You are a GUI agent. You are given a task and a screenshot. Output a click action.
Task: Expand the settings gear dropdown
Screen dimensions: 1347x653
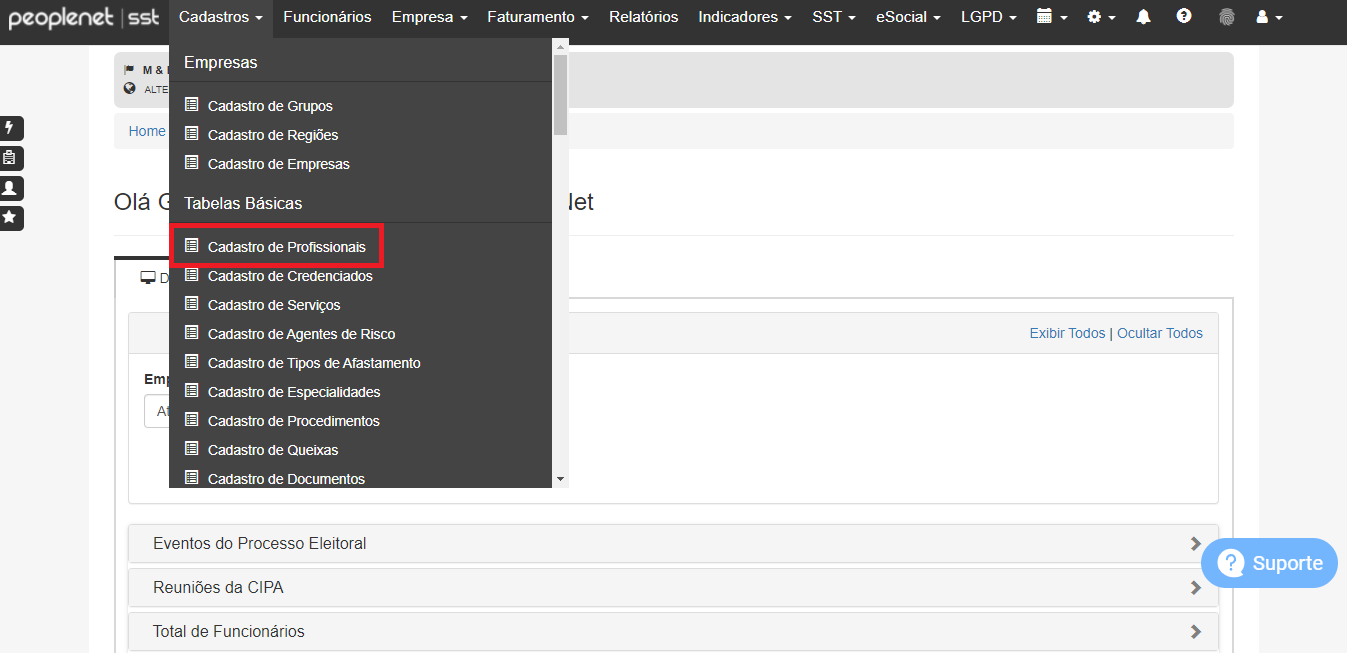pyautogui.click(x=1100, y=17)
